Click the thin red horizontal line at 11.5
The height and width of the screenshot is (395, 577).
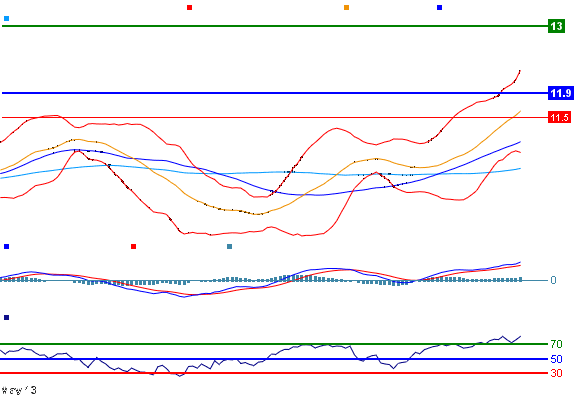coord(275,117)
